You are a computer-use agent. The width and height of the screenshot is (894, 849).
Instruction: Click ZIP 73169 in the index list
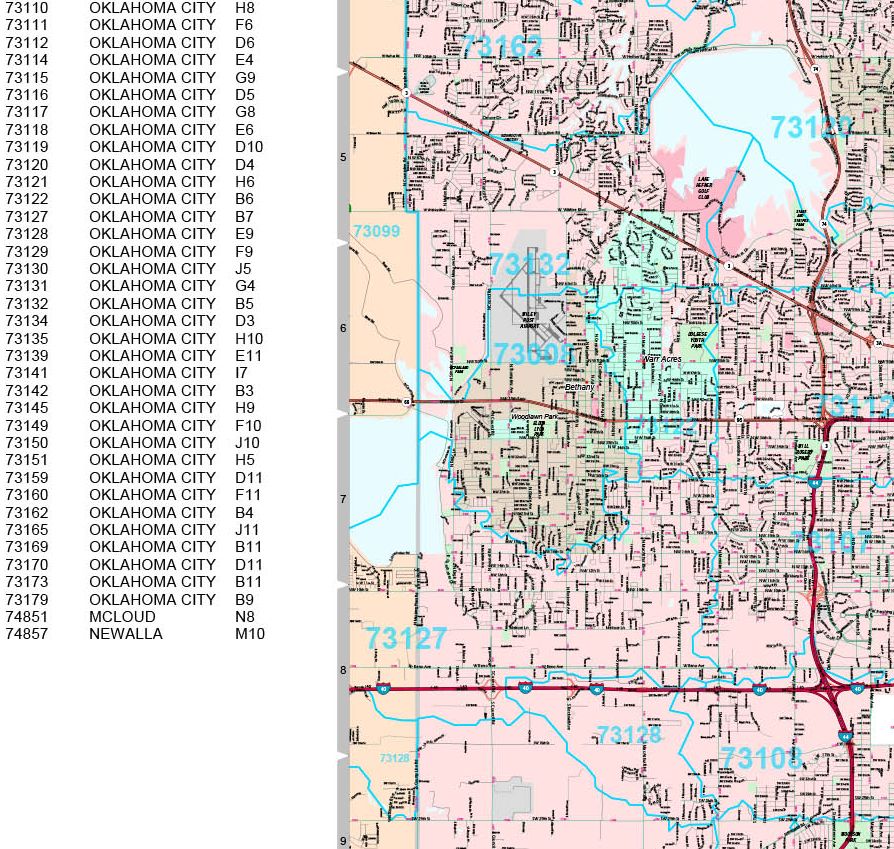pos(27,547)
